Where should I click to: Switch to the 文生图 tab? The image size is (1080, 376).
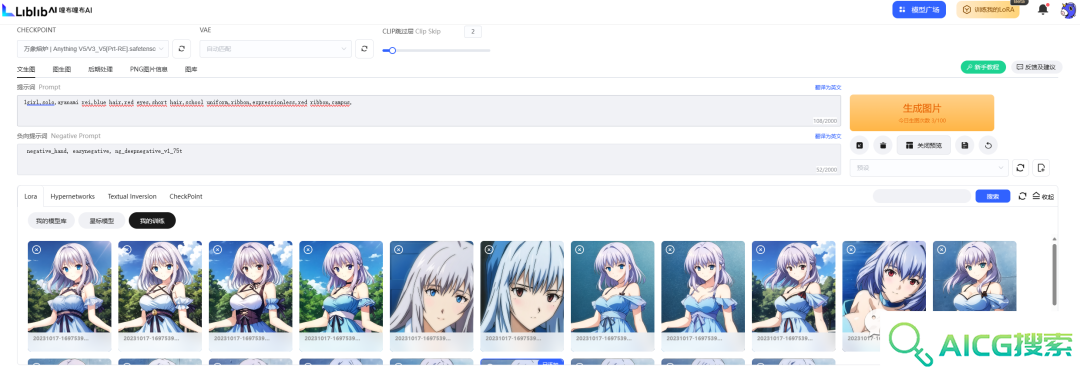tap(26, 69)
